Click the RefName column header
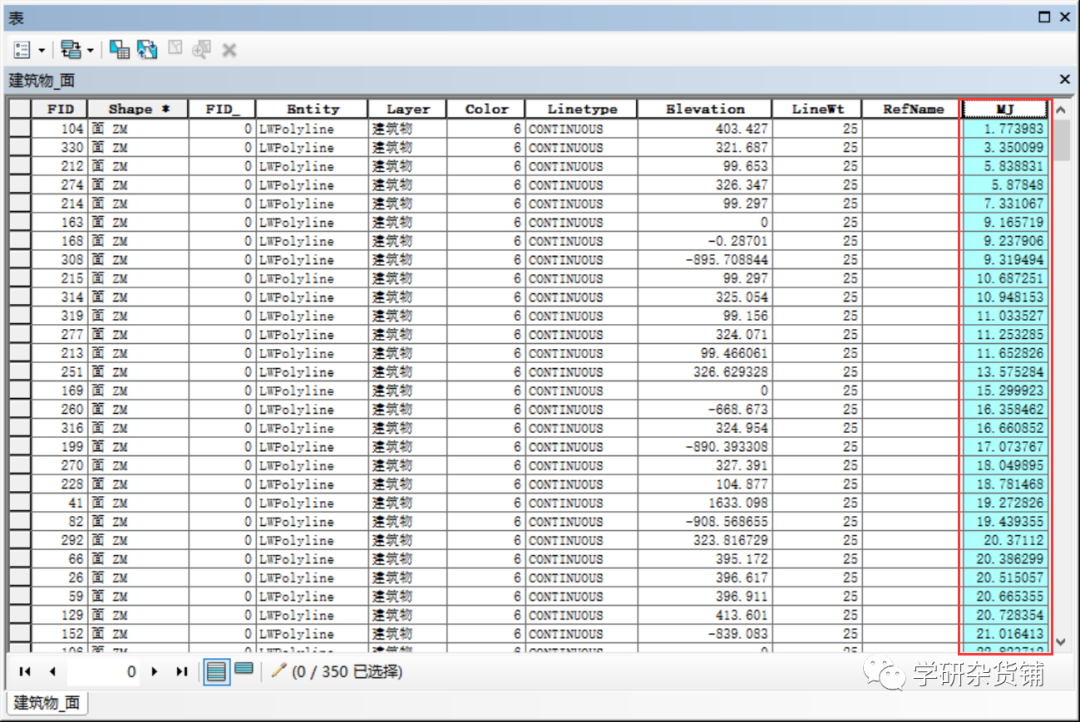 pyautogui.click(x=911, y=109)
